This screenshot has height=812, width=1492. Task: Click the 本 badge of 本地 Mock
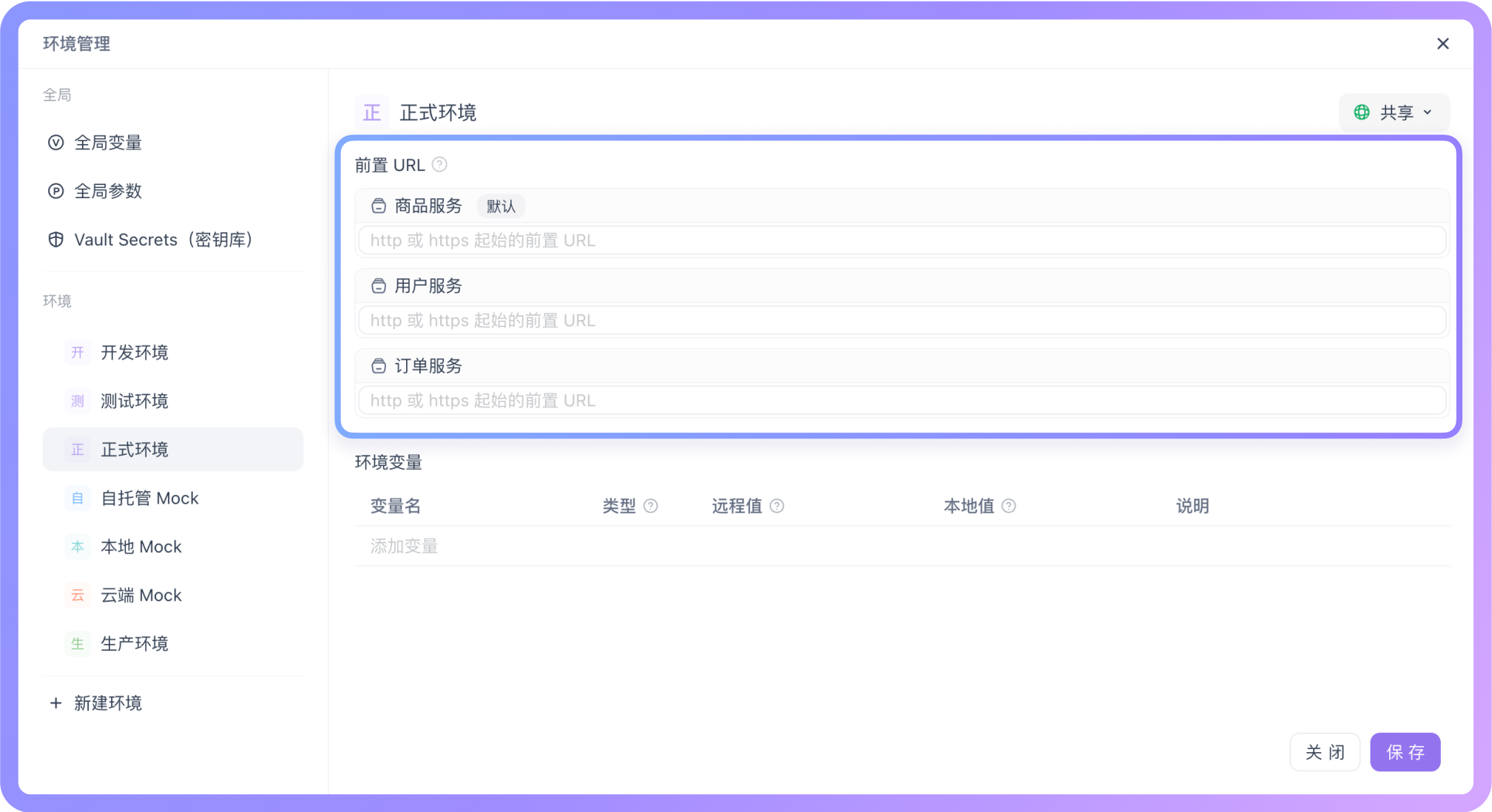(78, 547)
